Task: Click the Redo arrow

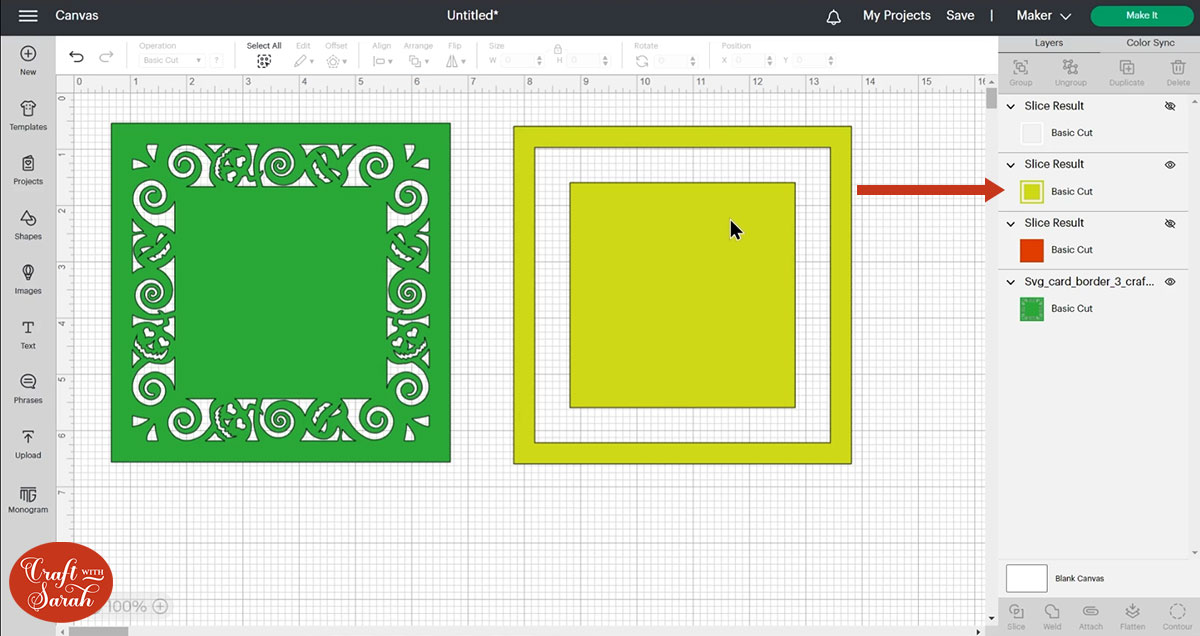Action: [x=106, y=57]
